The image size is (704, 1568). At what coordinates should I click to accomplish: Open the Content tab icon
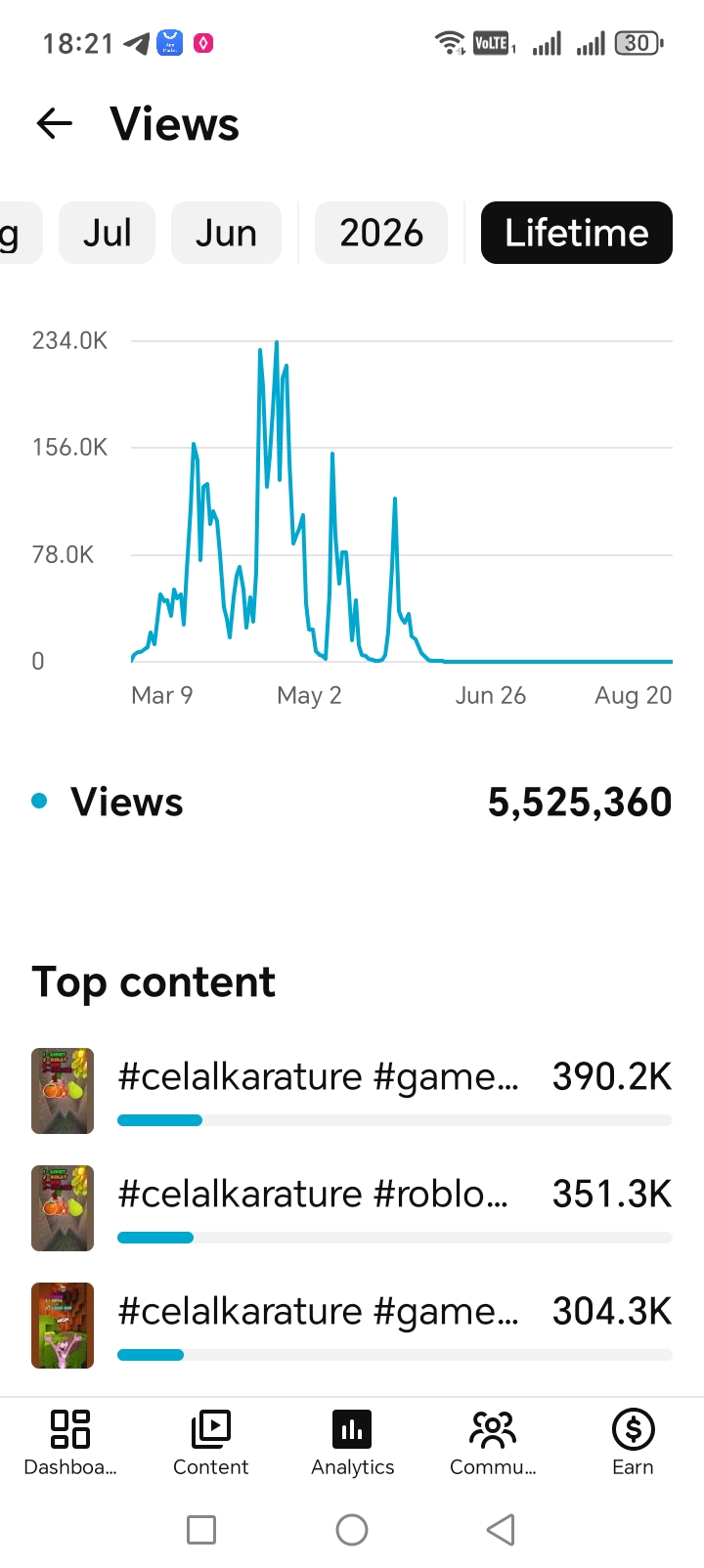pyautogui.click(x=211, y=1428)
